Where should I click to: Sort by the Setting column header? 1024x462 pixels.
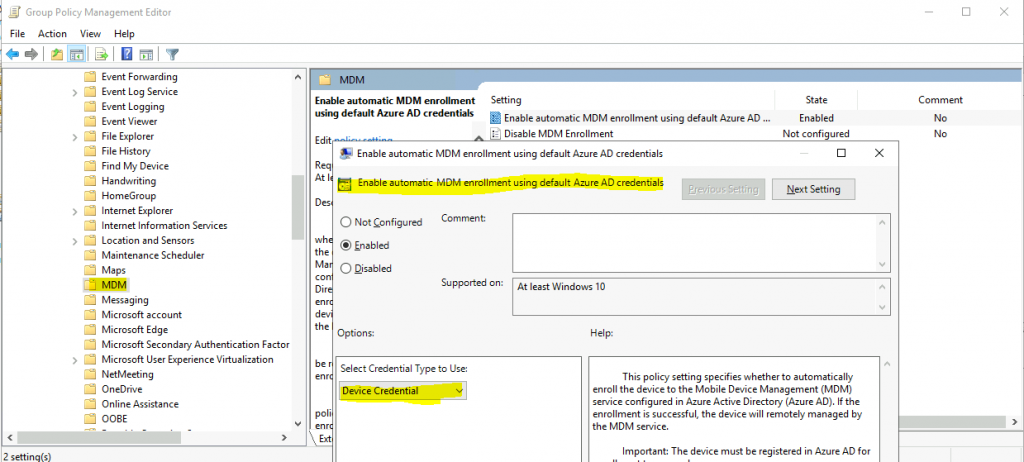506,100
